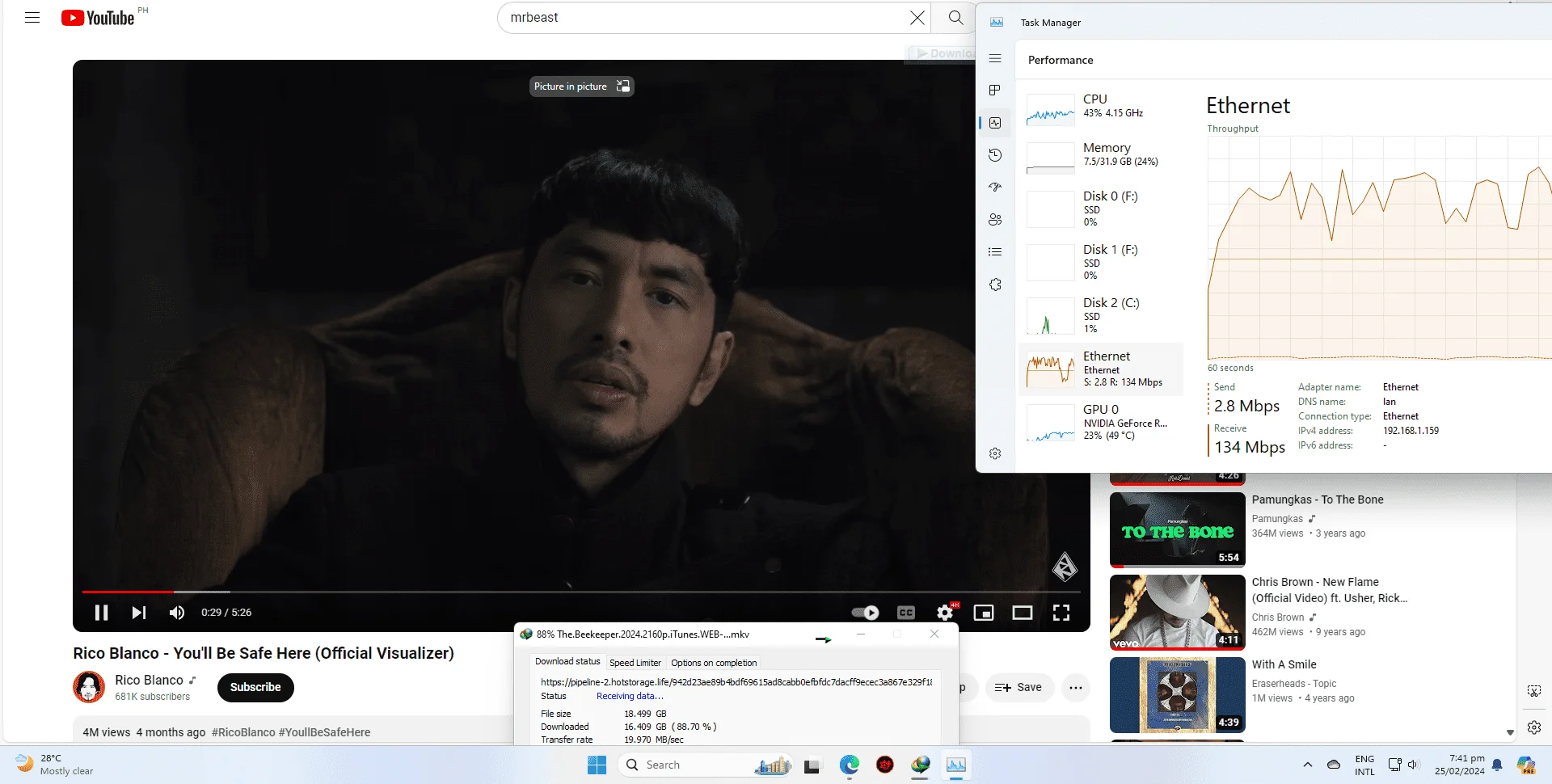Screen dimensions: 1552x784
Task: Open the Rico Blanco channel name link
Action: 149,681
